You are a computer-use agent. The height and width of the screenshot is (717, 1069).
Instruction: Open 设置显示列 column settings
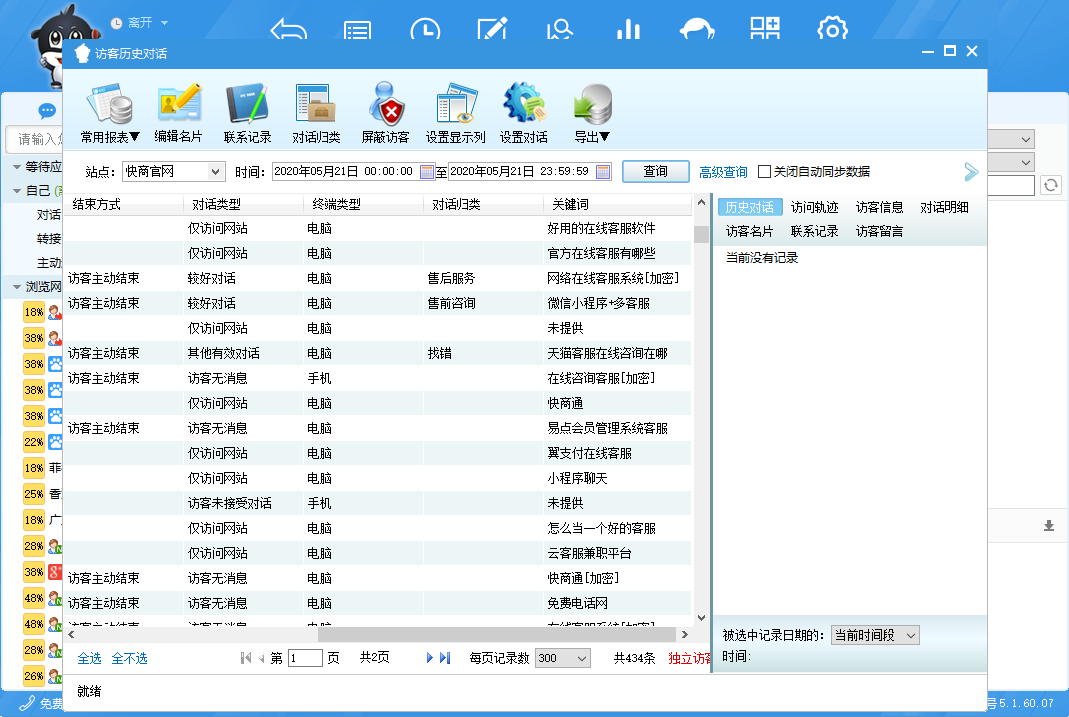click(455, 104)
